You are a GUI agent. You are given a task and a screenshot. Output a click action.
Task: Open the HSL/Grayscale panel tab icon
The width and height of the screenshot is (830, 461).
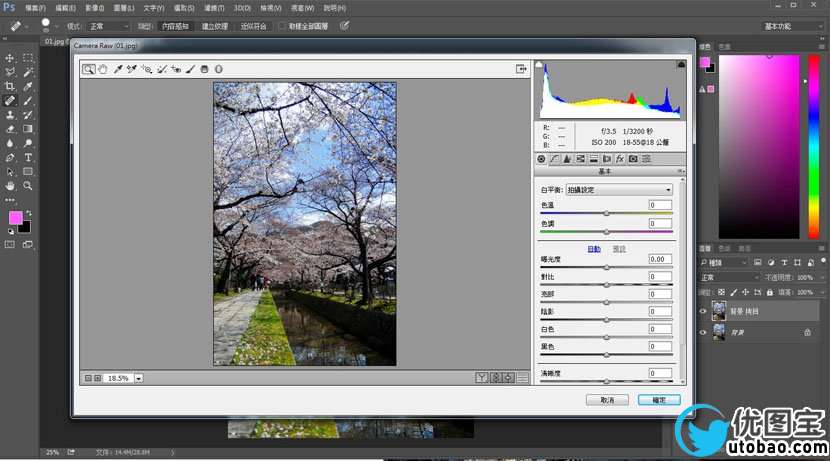tap(580, 159)
